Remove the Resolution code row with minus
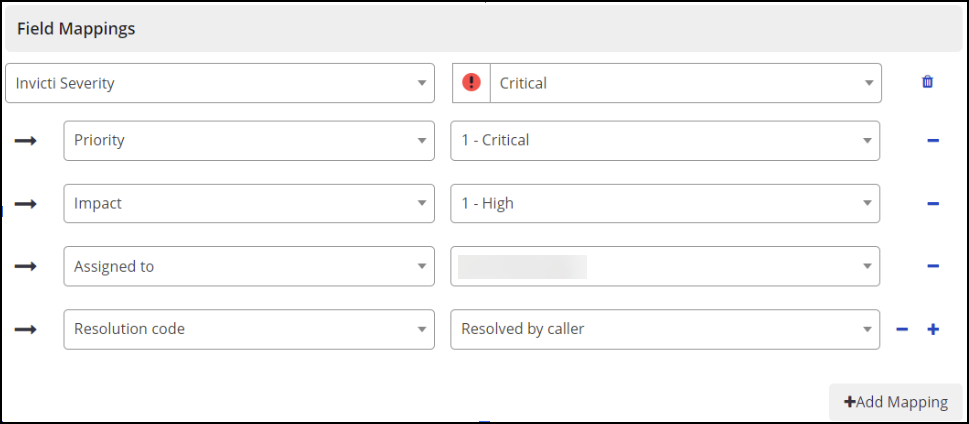The height and width of the screenshot is (424, 969). coord(902,329)
